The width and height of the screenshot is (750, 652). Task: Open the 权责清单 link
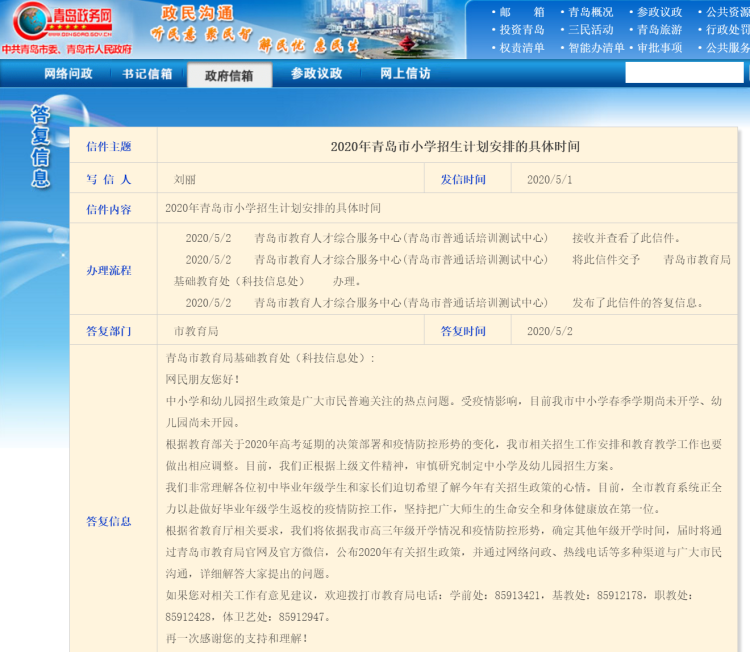click(522, 48)
